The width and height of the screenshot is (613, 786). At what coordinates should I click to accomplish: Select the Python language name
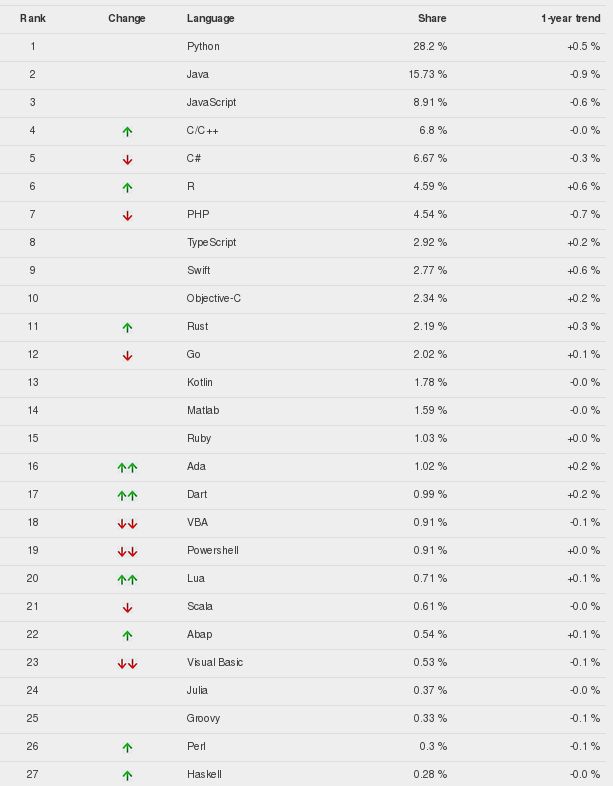(203, 46)
